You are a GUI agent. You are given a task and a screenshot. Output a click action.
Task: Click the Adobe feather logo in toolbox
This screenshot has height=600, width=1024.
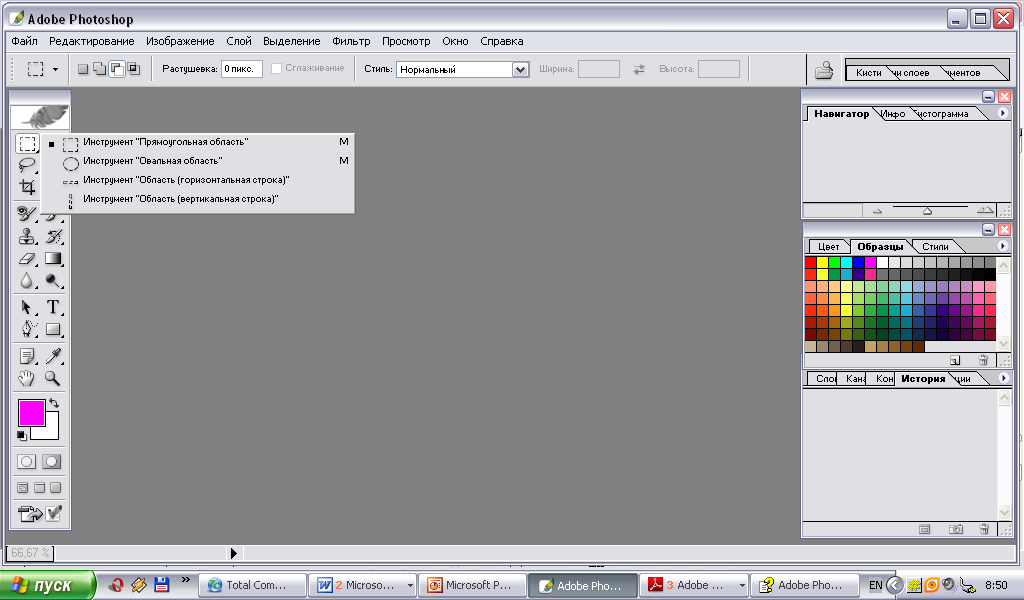coord(40,118)
